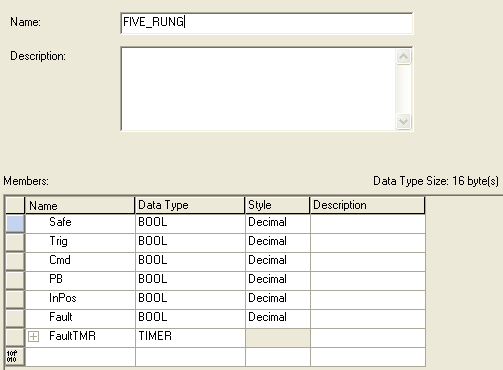Viewport: 503px width, 370px height.
Task: Select the Safe row selector
Action: coord(15,223)
